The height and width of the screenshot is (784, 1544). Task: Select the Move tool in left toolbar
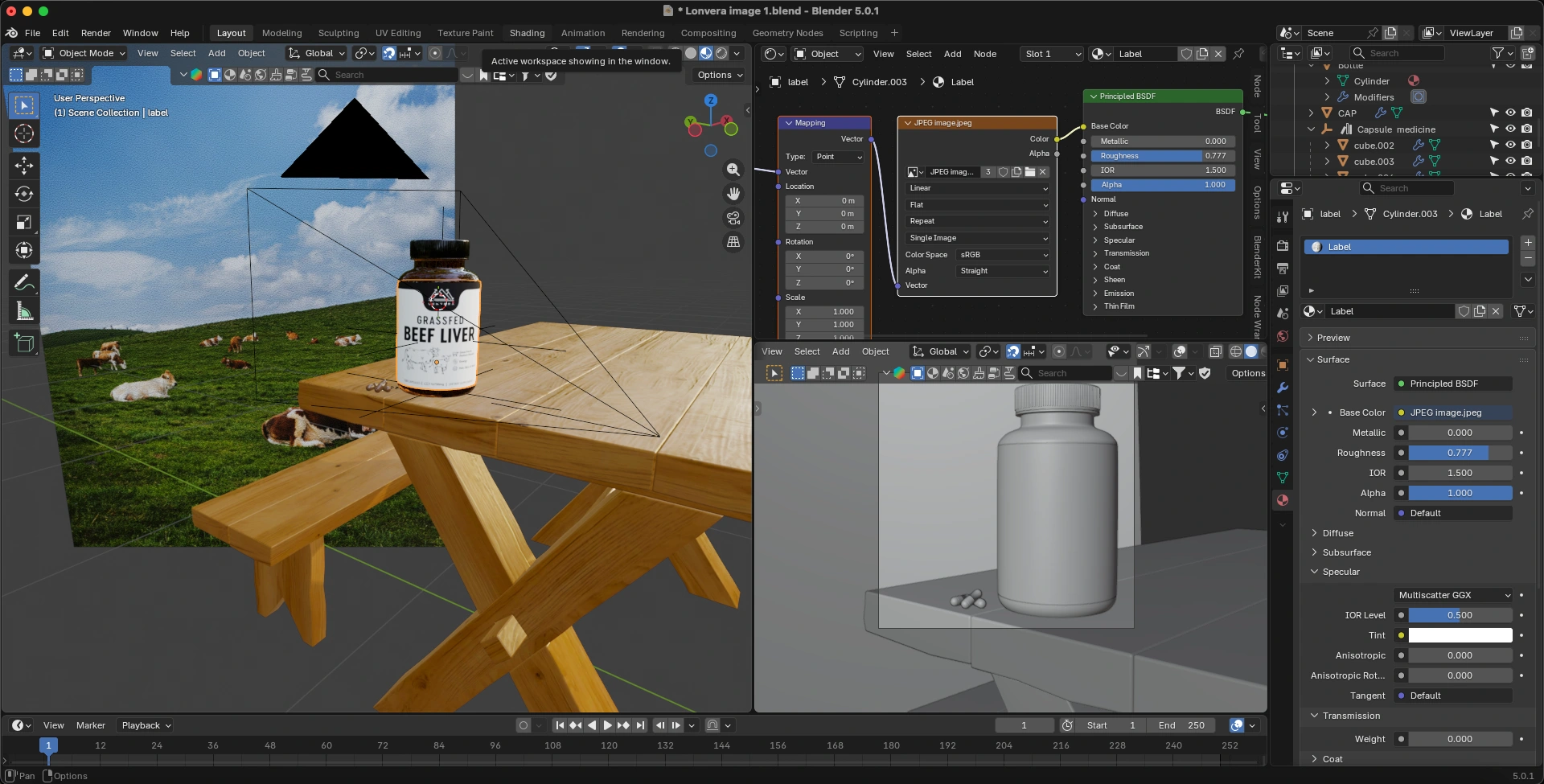(24, 166)
